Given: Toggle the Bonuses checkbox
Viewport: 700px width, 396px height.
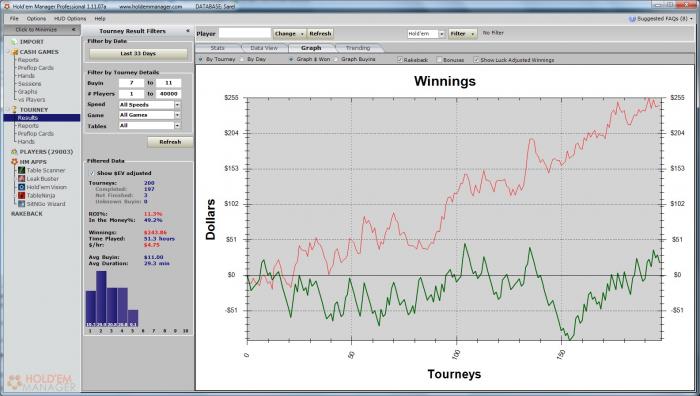Looking at the screenshot, I should [x=439, y=59].
